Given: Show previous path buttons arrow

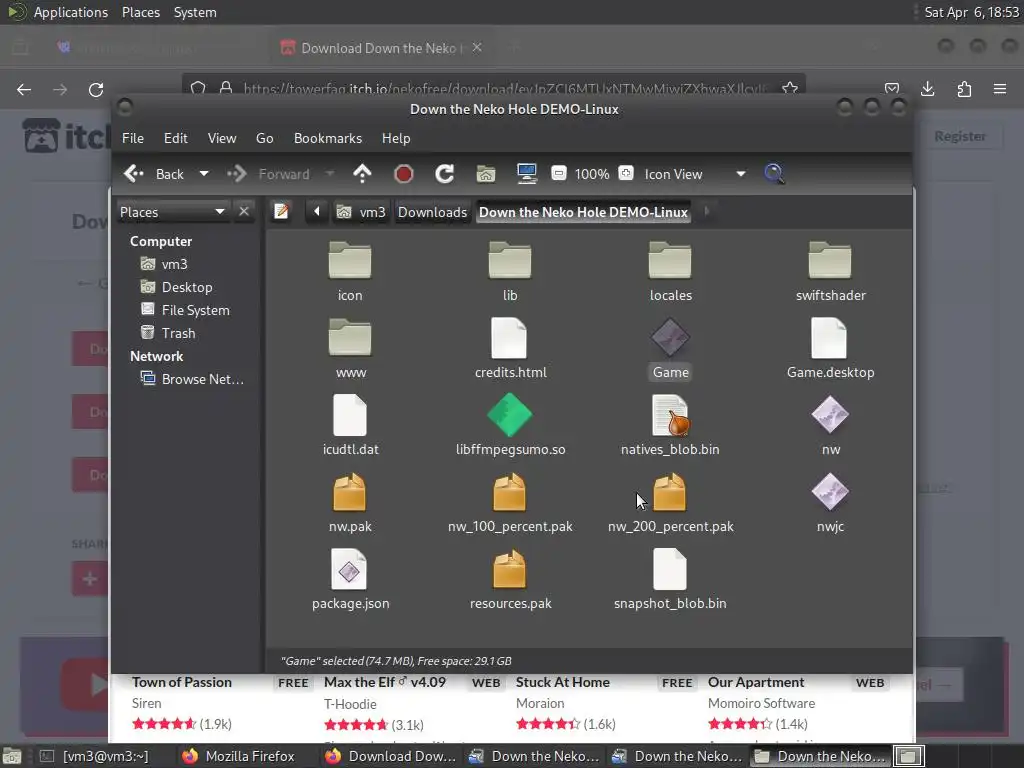Looking at the screenshot, I should [317, 212].
